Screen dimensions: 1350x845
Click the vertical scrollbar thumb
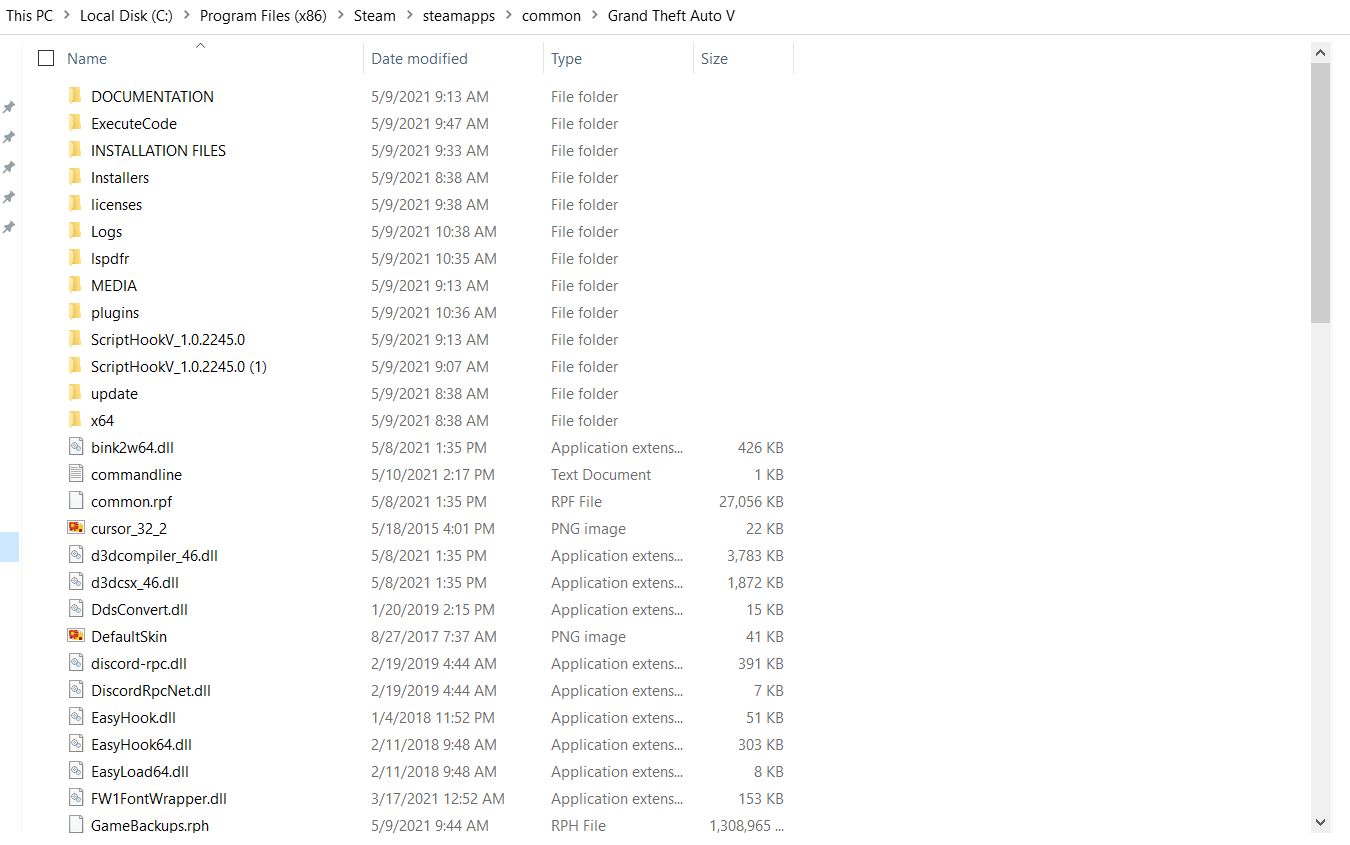[x=1320, y=193]
